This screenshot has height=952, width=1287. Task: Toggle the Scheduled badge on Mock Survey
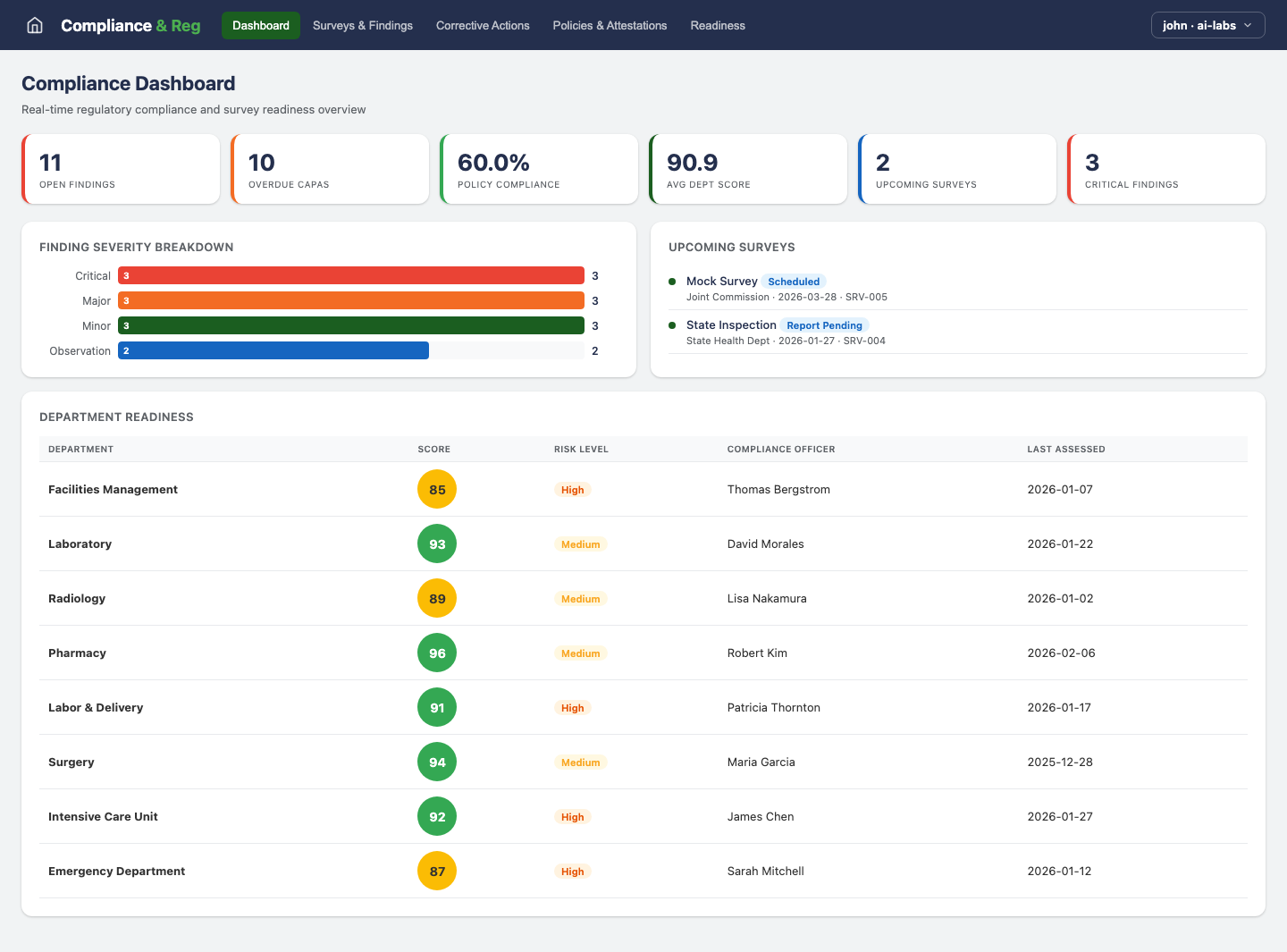pos(794,281)
